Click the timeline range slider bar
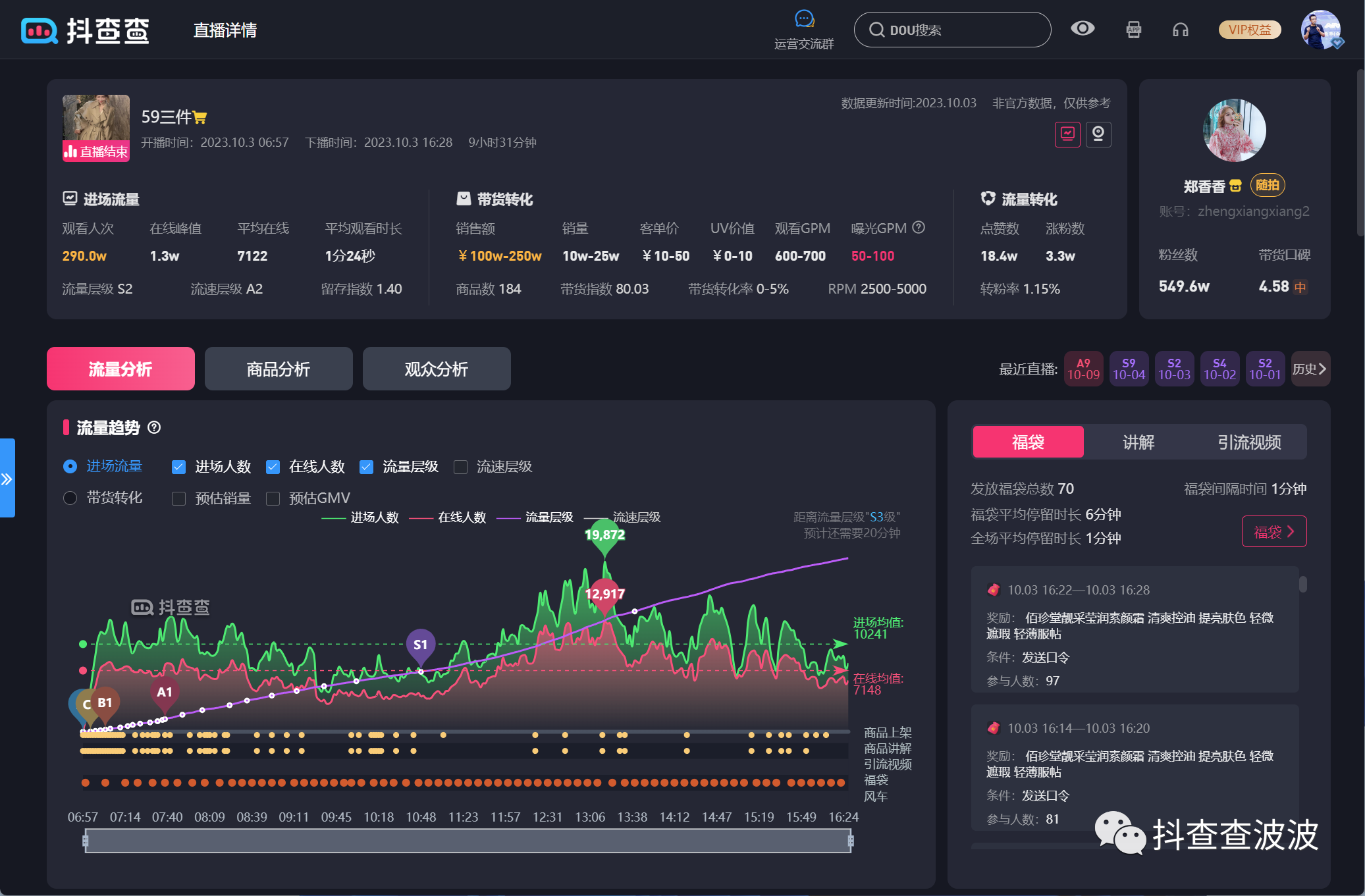The image size is (1365, 896). (x=468, y=841)
